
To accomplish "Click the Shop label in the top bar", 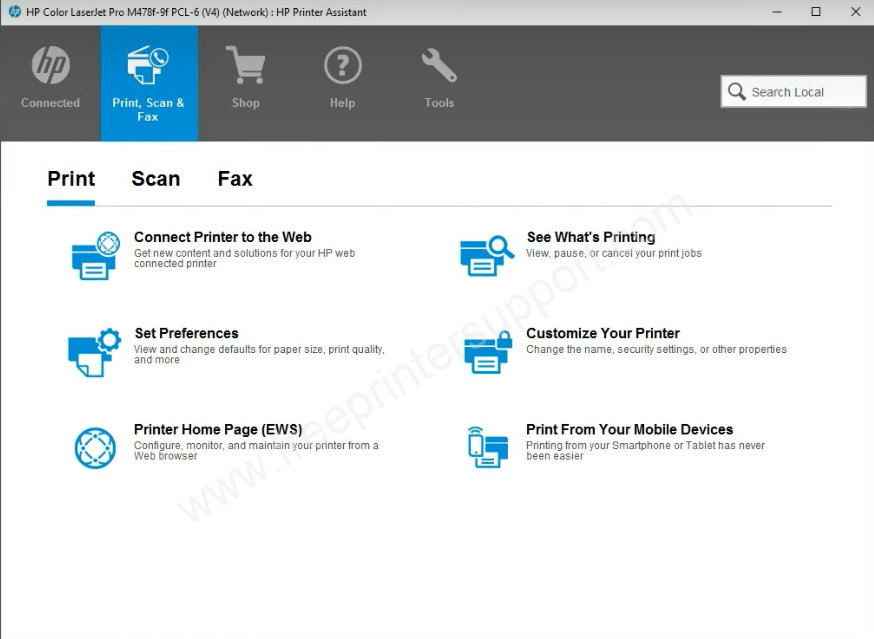I will coord(245,103).
